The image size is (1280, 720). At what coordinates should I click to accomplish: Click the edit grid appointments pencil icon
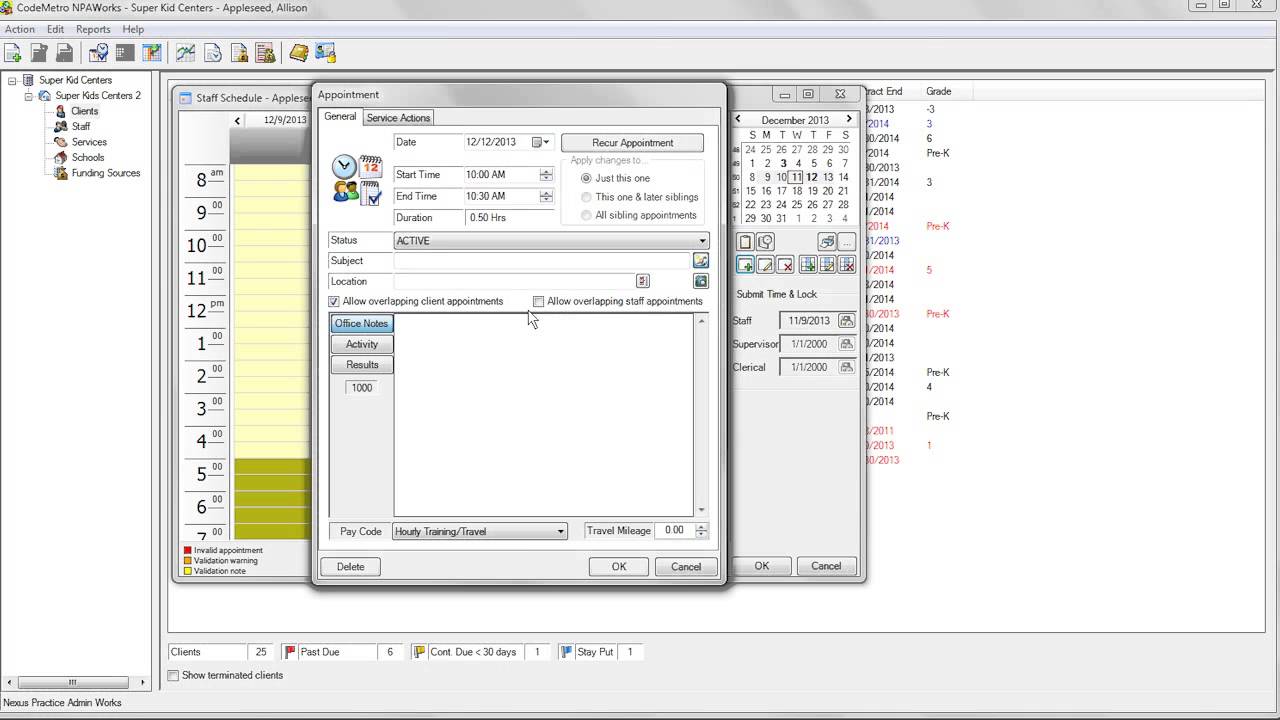pyautogui.click(x=828, y=265)
